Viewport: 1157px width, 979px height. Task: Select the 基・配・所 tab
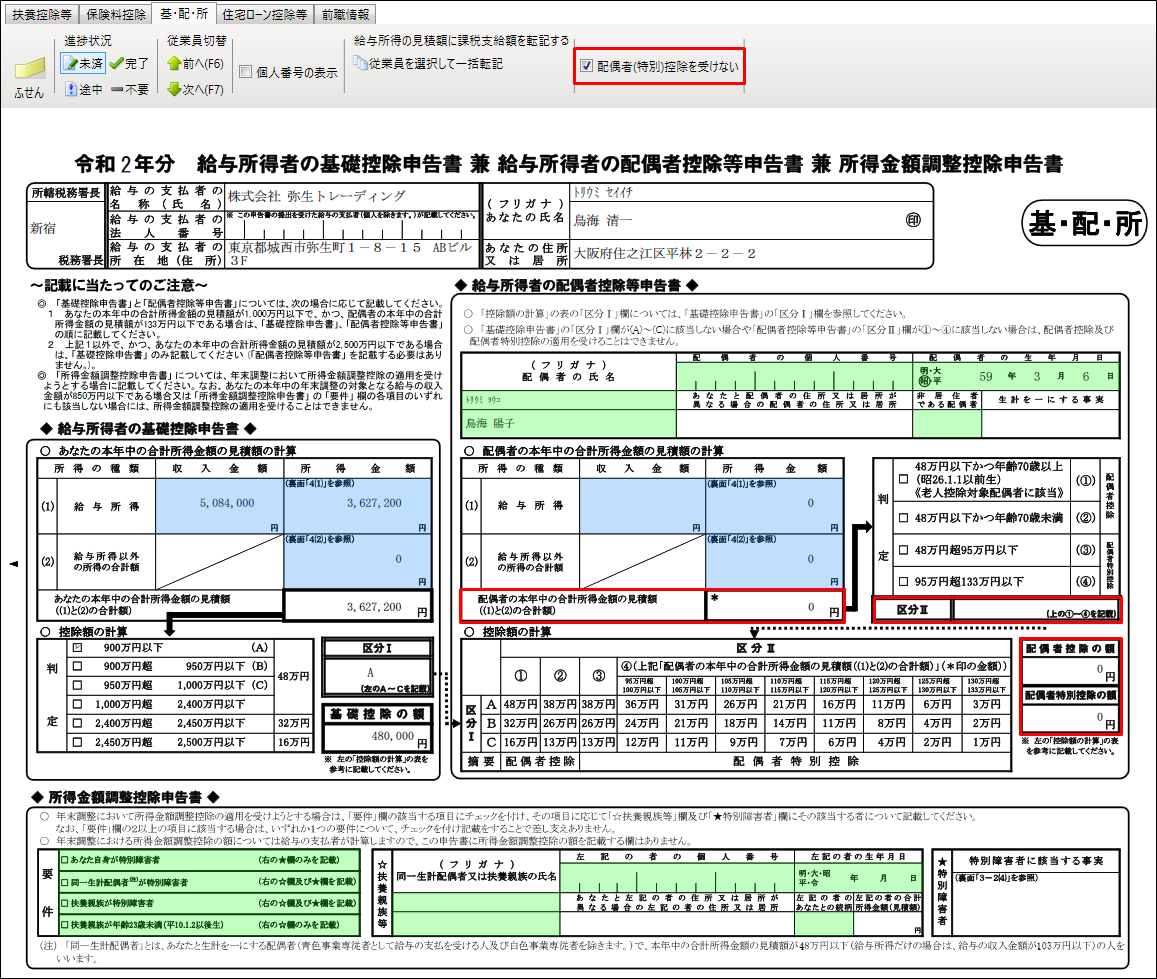(184, 13)
